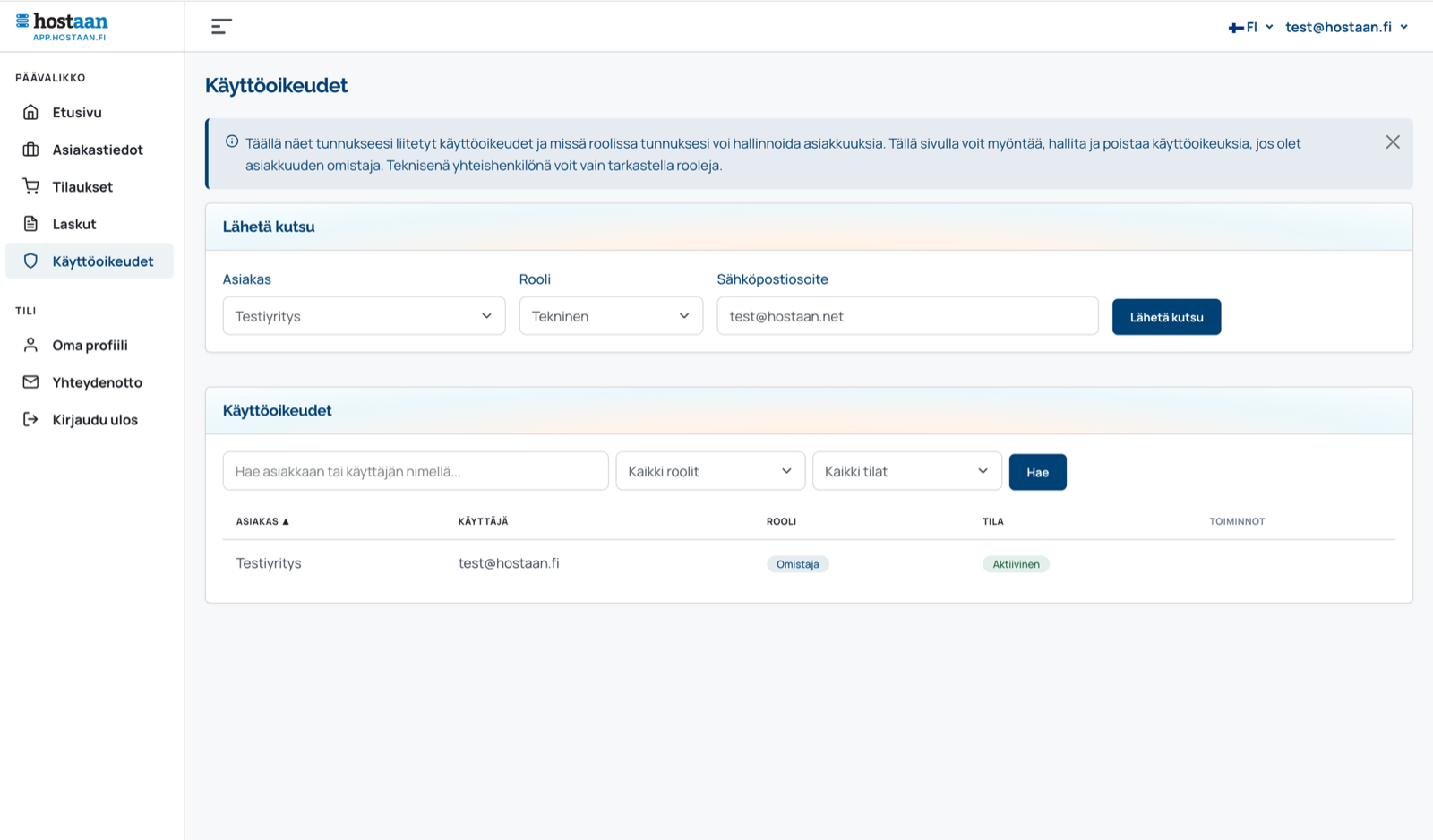Click the Tila column header
The width and height of the screenshot is (1433, 840).
coord(992,521)
